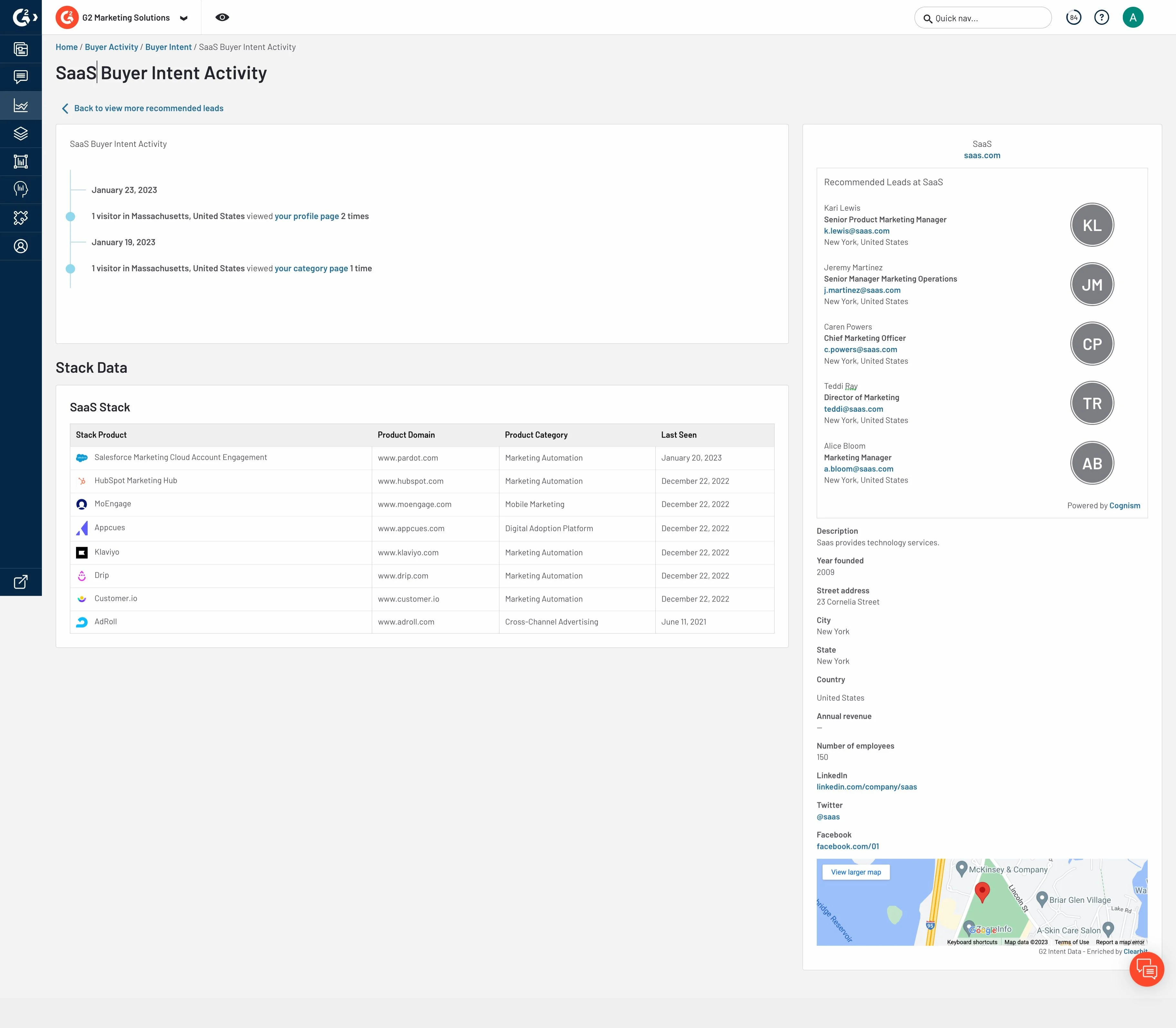Open the notifications badge showing 84

1073,17
